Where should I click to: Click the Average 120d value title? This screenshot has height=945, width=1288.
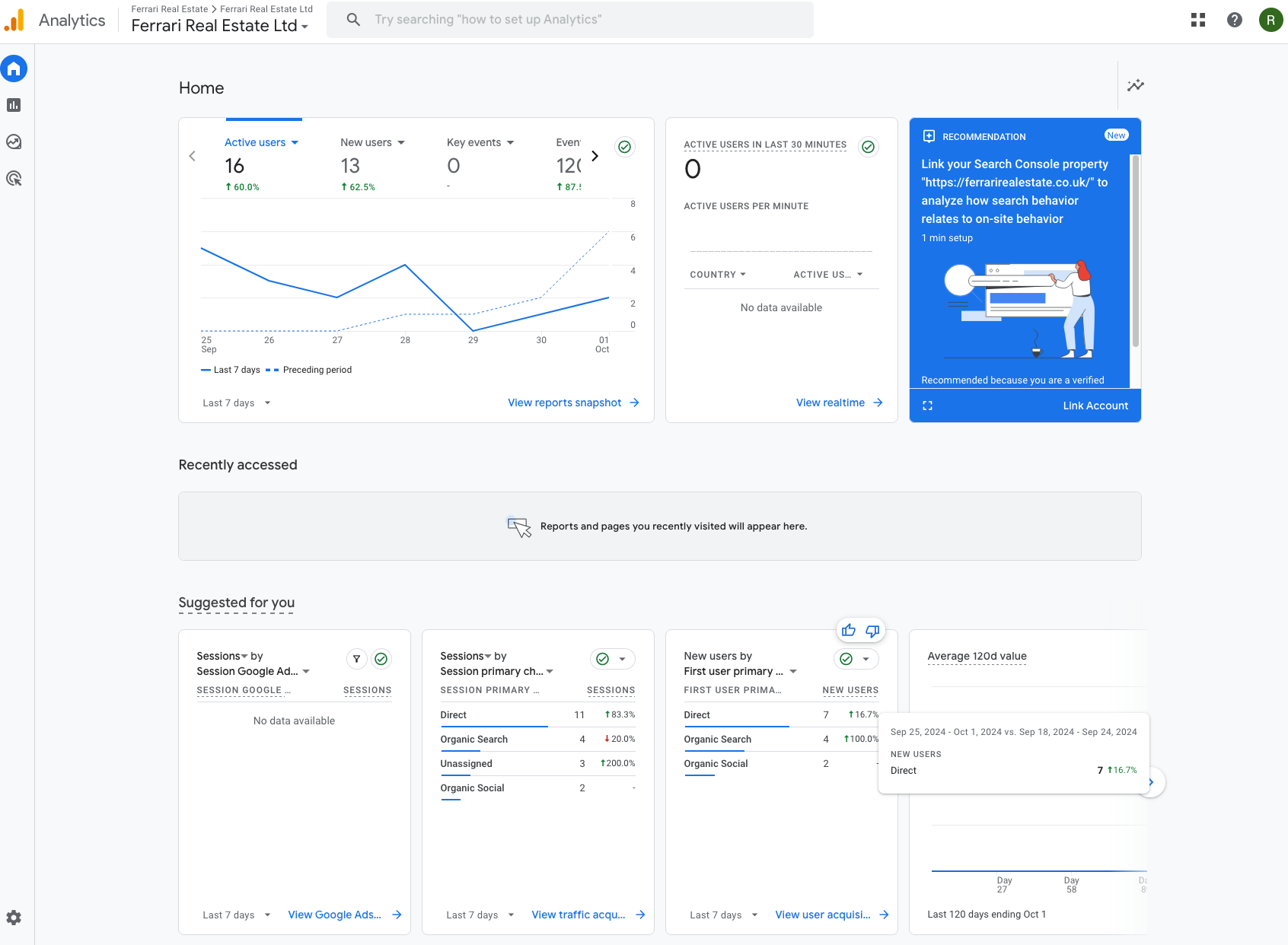point(977,656)
